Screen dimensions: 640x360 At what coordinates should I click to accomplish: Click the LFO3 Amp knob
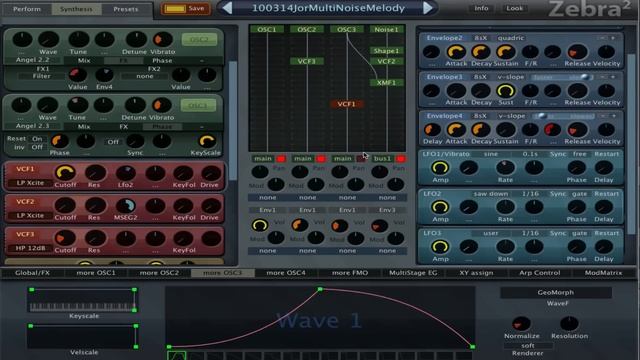click(440, 247)
